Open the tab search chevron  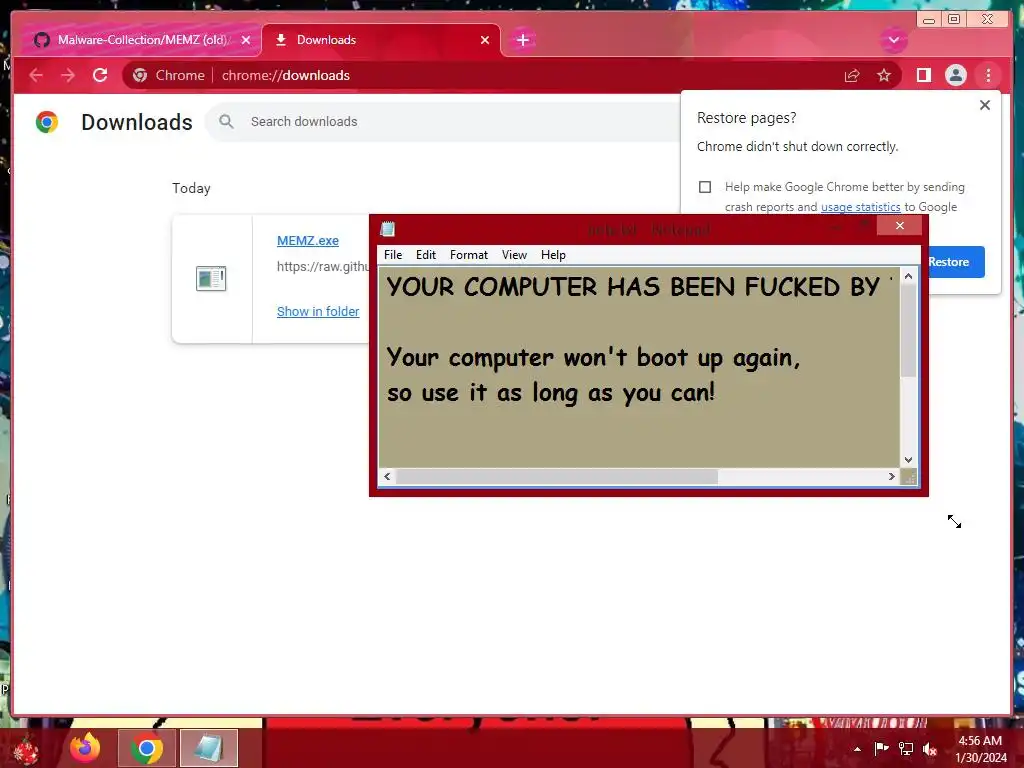point(893,40)
